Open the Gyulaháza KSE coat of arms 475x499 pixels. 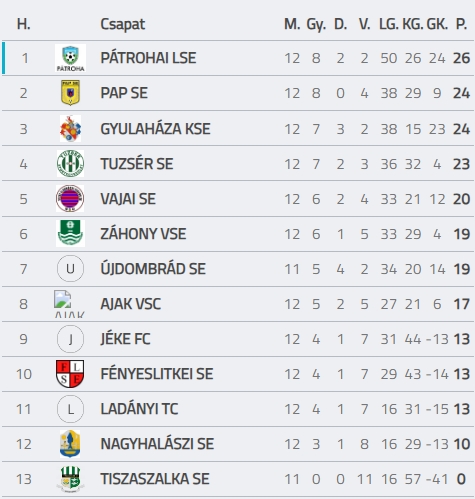coord(70,129)
